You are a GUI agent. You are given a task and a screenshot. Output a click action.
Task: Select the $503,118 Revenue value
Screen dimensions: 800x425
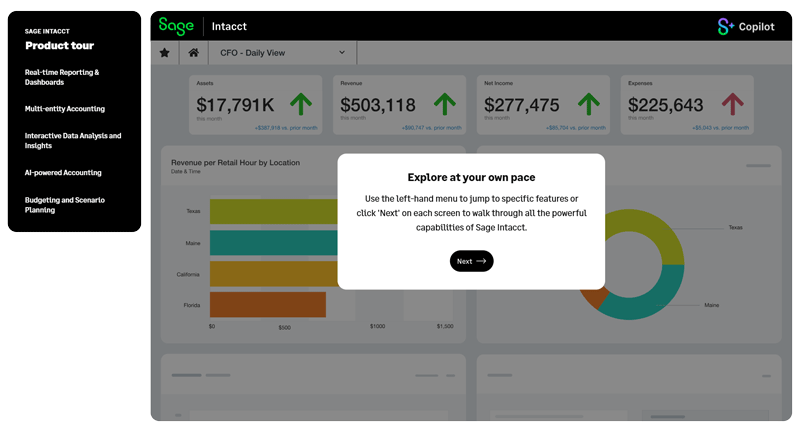coord(378,105)
